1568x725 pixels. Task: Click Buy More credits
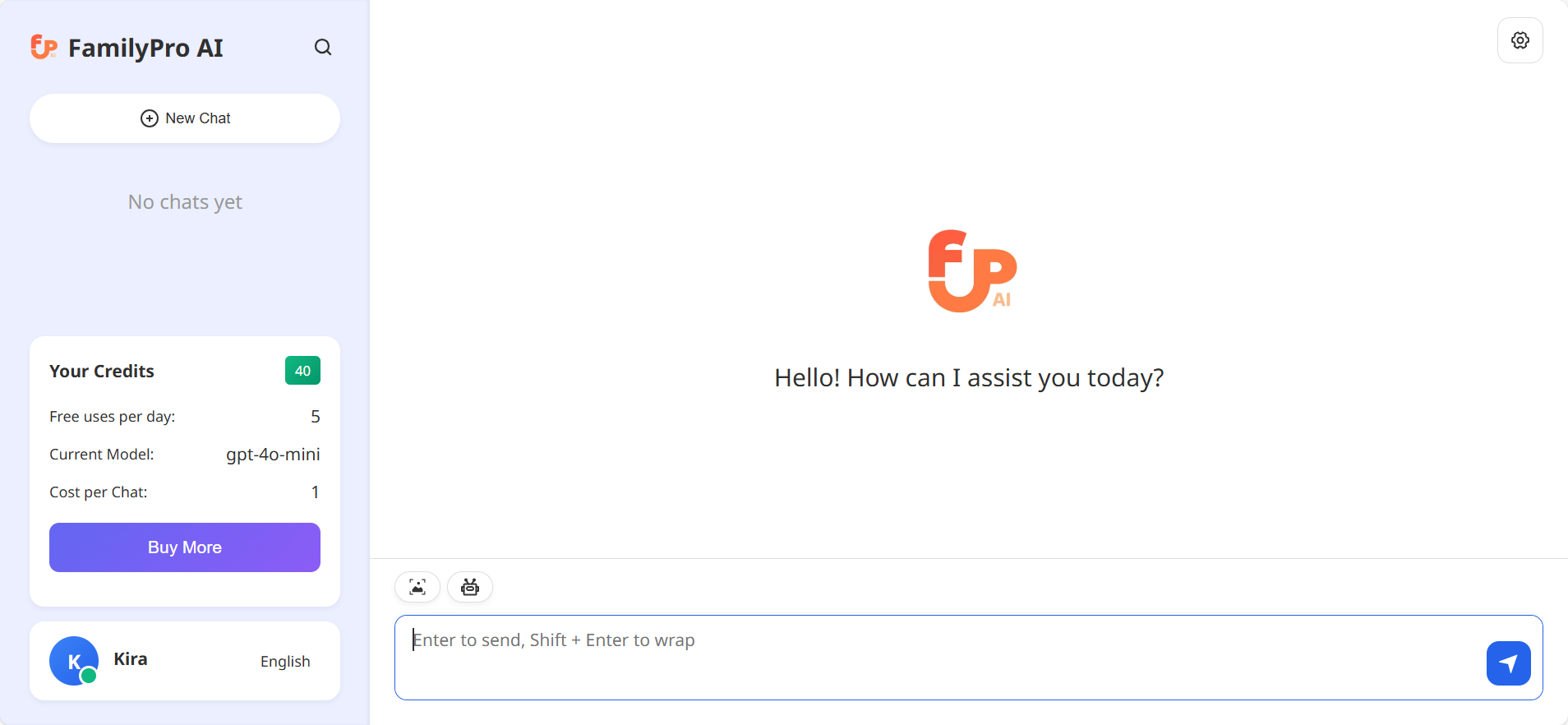[184, 547]
